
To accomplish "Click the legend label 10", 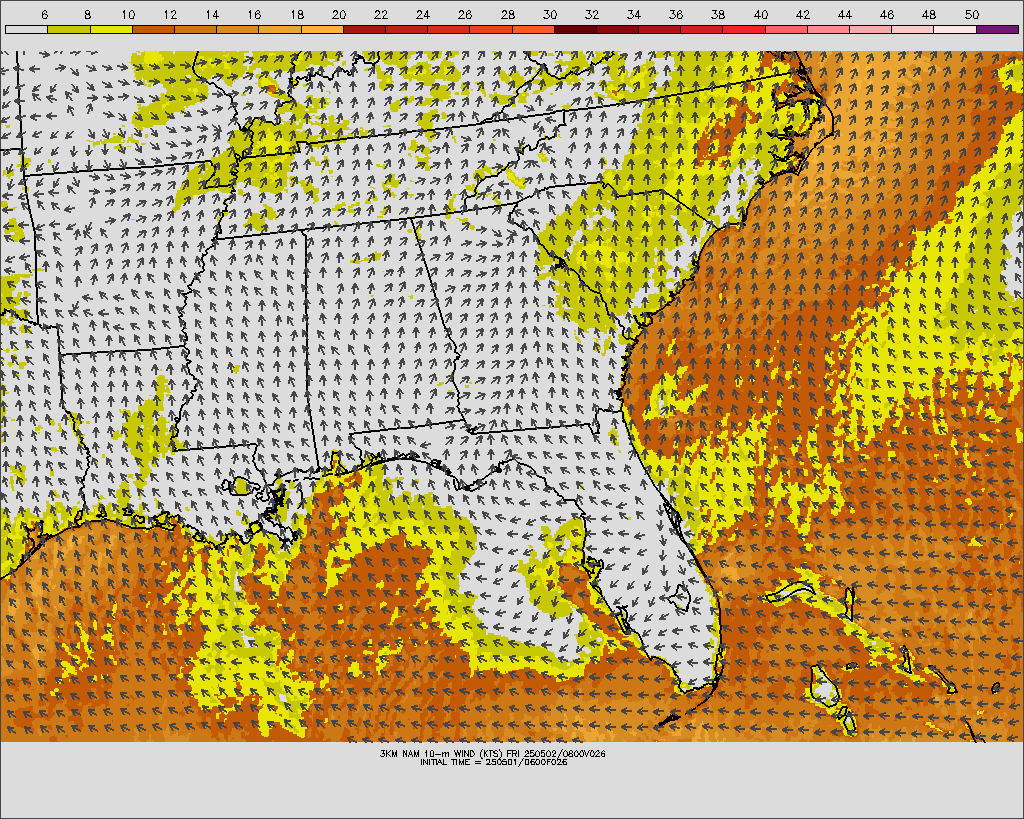I will tap(129, 14).
